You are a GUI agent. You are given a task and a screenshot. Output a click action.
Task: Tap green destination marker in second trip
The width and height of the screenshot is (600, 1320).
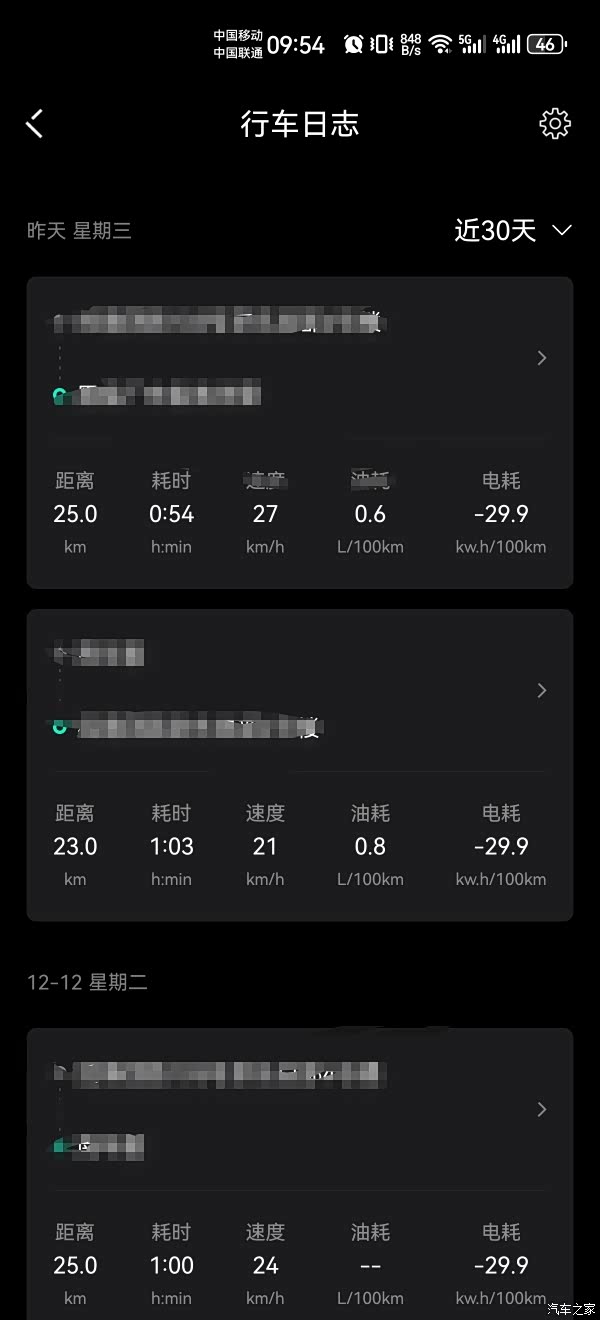coord(60,727)
